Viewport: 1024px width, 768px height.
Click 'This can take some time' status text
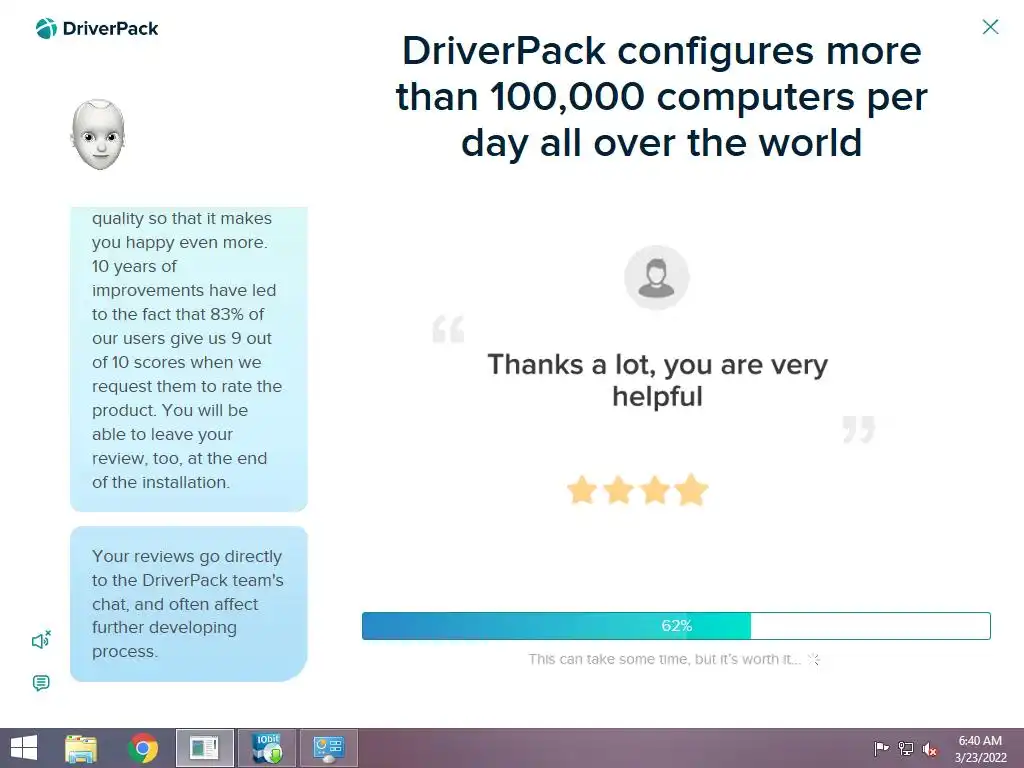664,659
